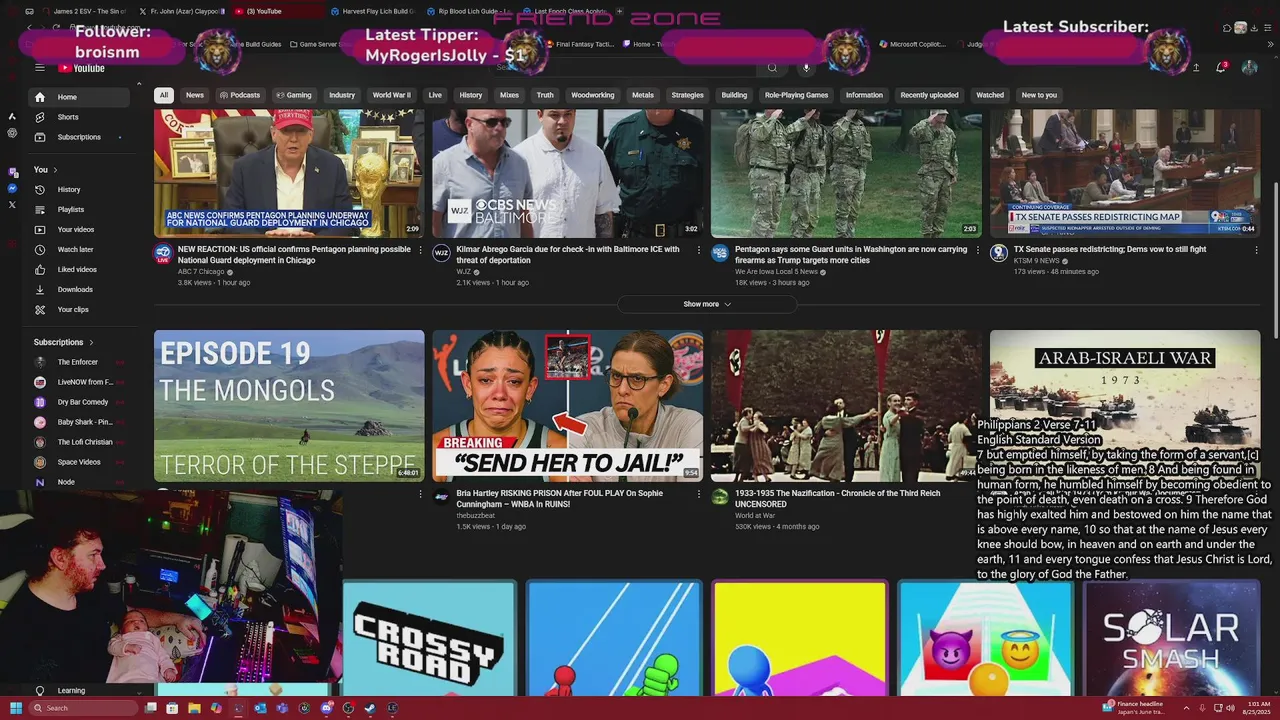This screenshot has width=1280, height=720.
Task: Select the Role-Playing Games chip
Action: tap(796, 95)
